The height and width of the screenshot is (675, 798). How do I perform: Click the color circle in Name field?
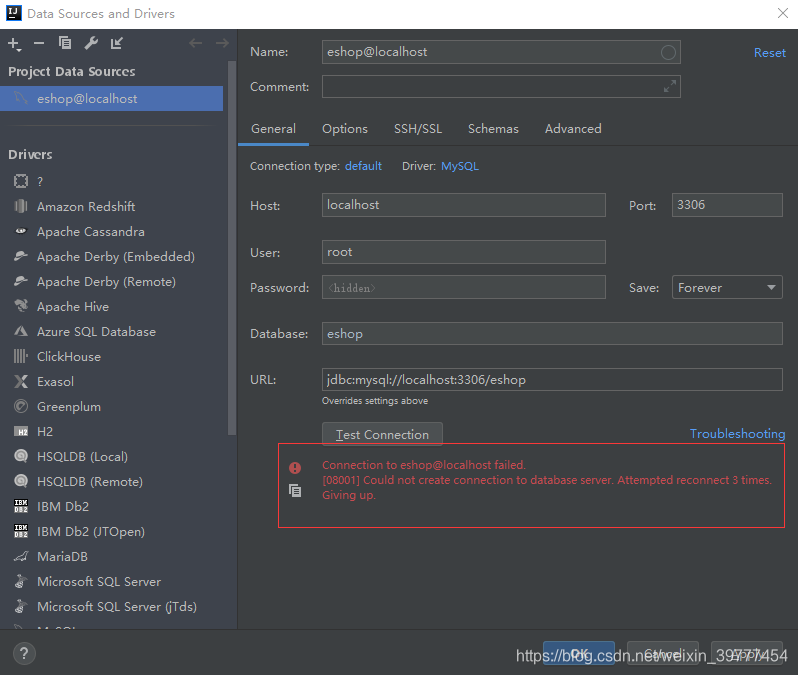(668, 52)
